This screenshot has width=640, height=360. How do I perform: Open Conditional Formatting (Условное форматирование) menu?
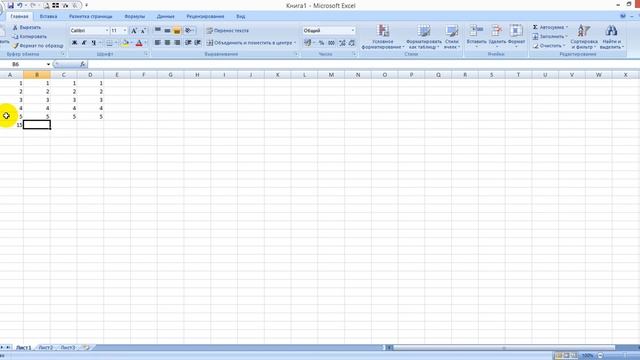point(383,37)
